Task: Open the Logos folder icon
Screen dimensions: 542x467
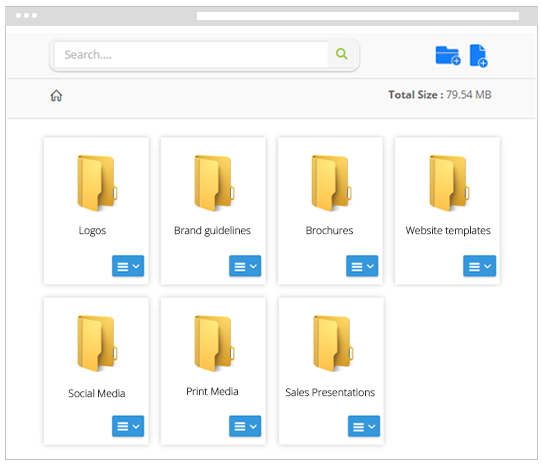Action: pos(97,183)
